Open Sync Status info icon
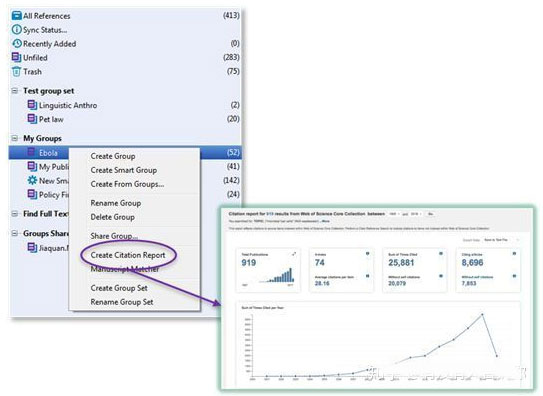Screen dimensions: 543x396 click(17, 29)
